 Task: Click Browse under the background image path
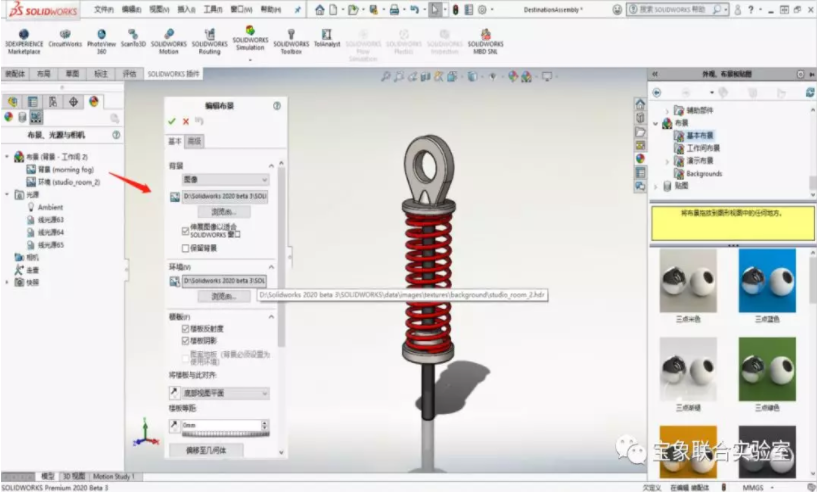point(224,212)
